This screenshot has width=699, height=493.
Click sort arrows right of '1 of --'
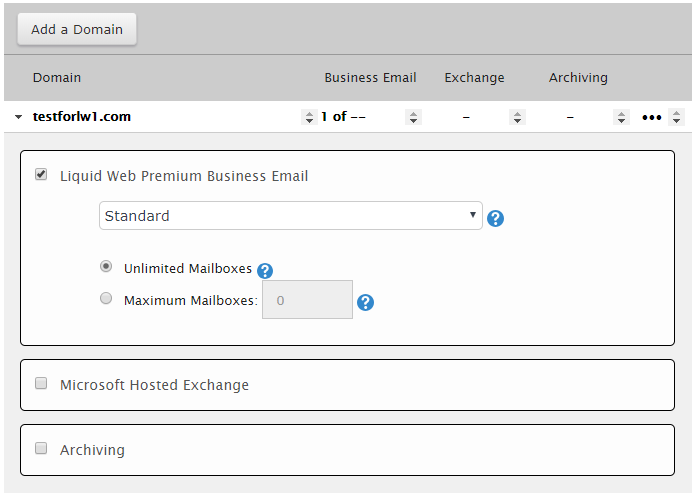click(413, 117)
